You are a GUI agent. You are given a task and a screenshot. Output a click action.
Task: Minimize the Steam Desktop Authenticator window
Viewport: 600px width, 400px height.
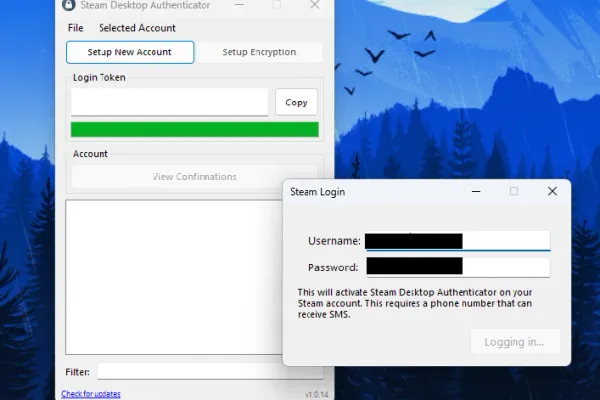[239, 5]
